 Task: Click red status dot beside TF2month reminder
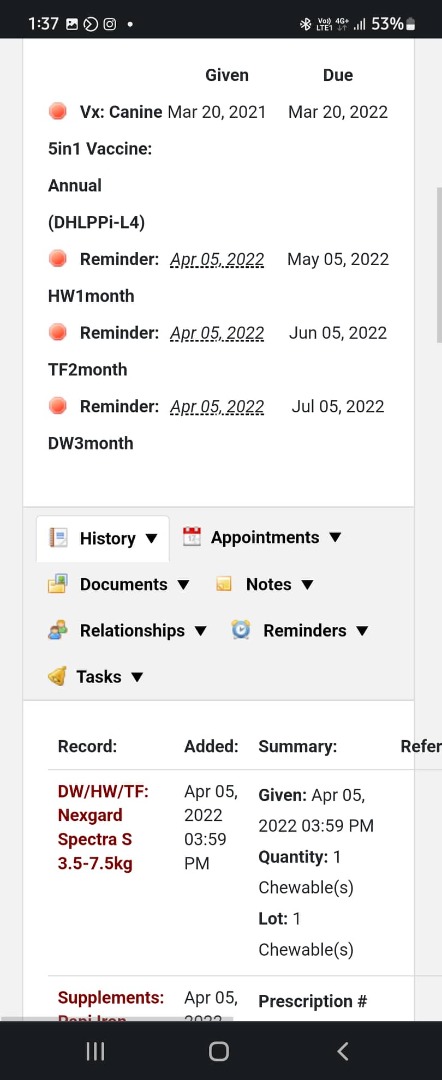click(x=58, y=332)
